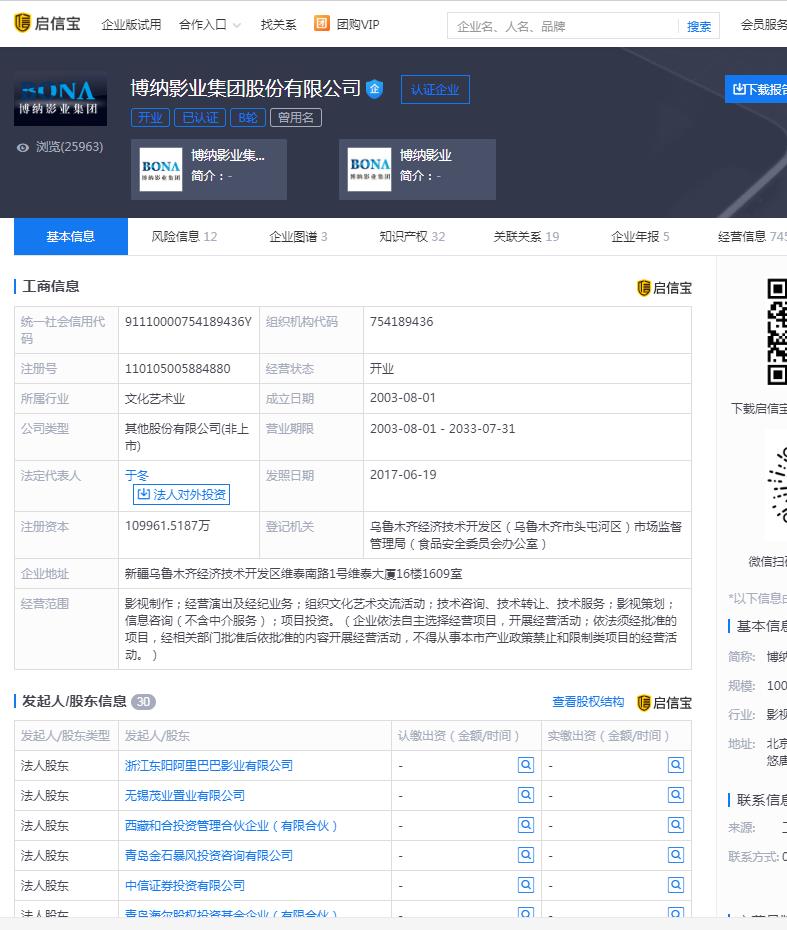The image size is (787, 930).
Task: Click magnifier icon in 浙江东阳阿里巴巴影业 认缴出资 column
Action: 525,765
